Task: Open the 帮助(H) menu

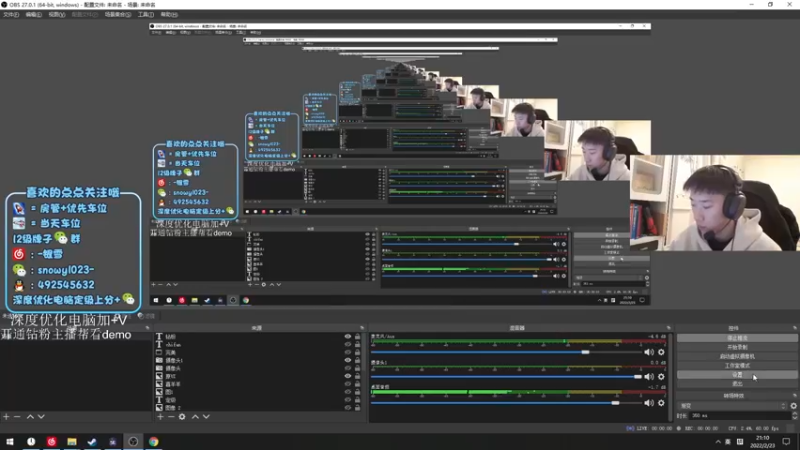Action: point(169,14)
